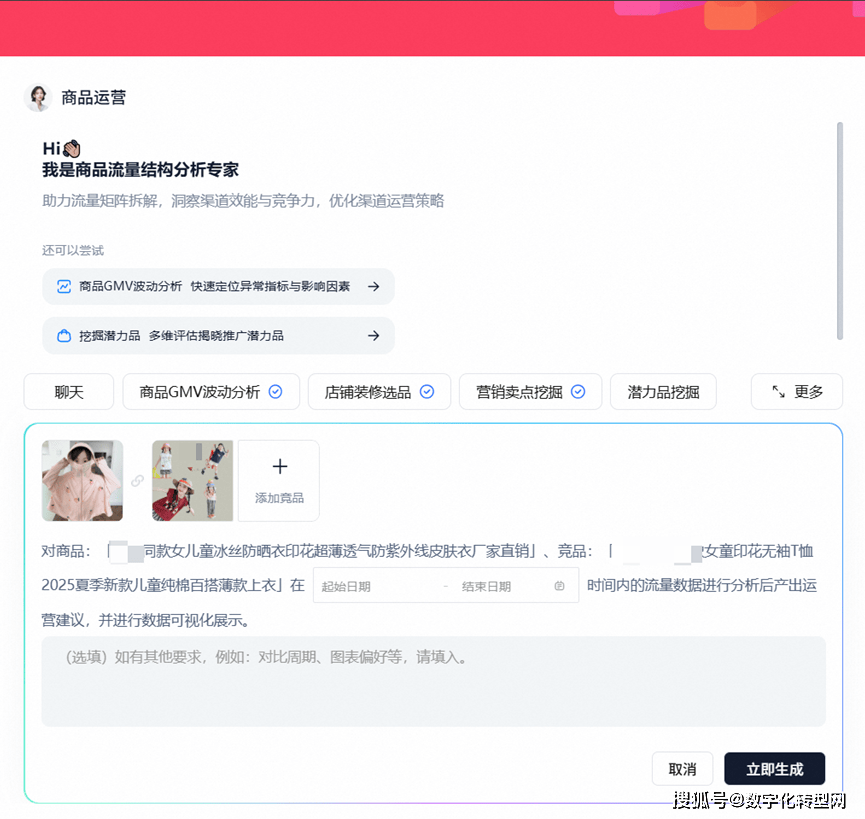This screenshot has width=865, height=819.
Task: Toggle checkmark on 店铺装修选品 tab
Action: (427, 392)
